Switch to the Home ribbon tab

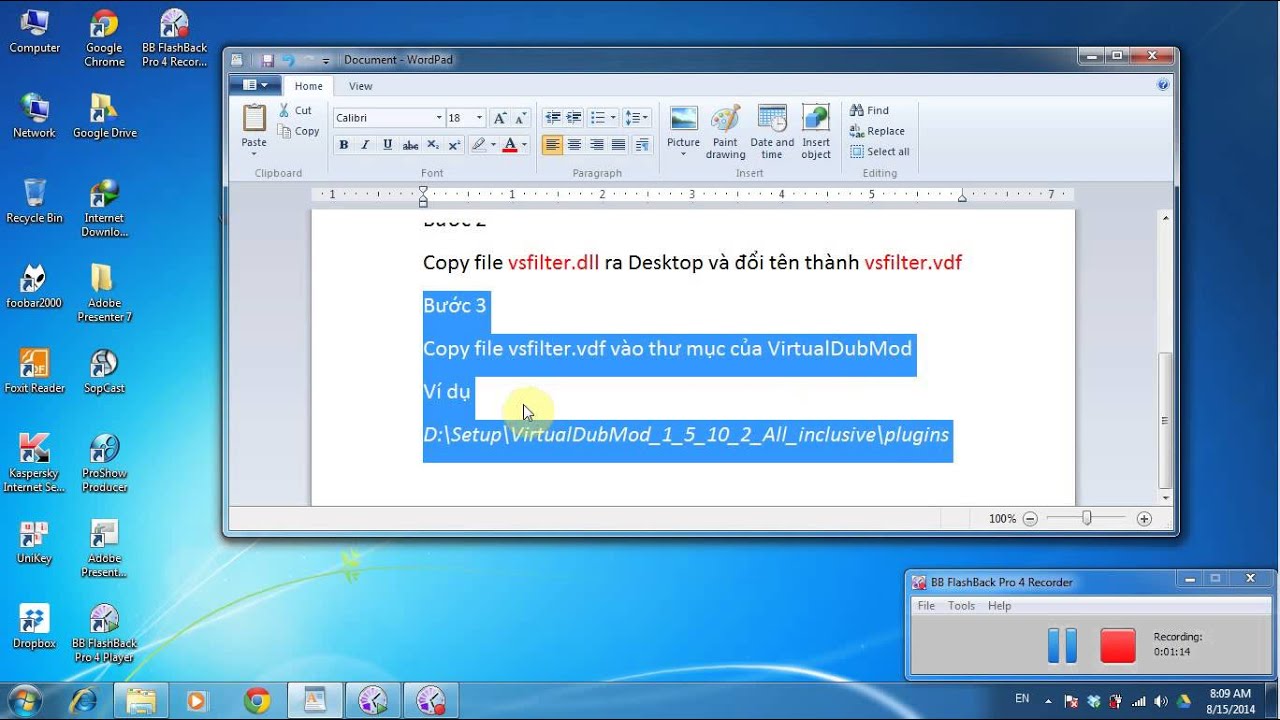(x=309, y=86)
